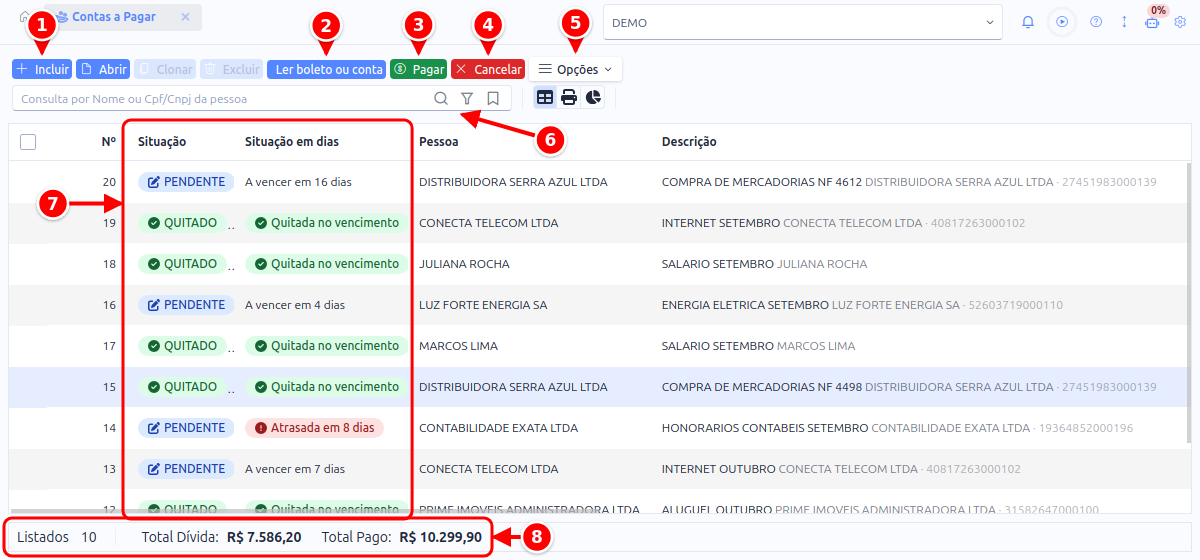Click the search magnifier icon

pyautogui.click(x=441, y=98)
